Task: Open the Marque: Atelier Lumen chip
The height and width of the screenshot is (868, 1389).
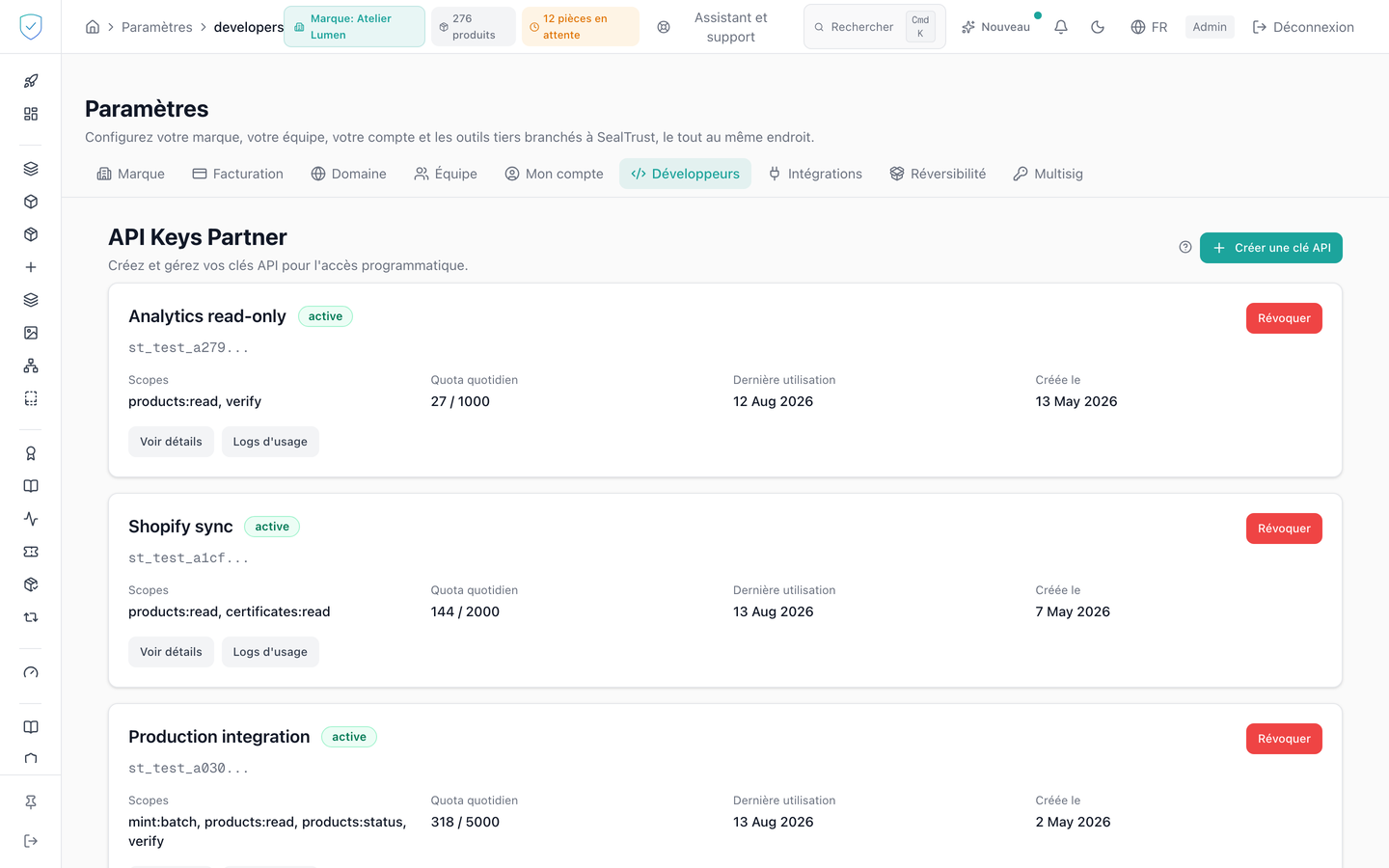Action: tap(354, 27)
